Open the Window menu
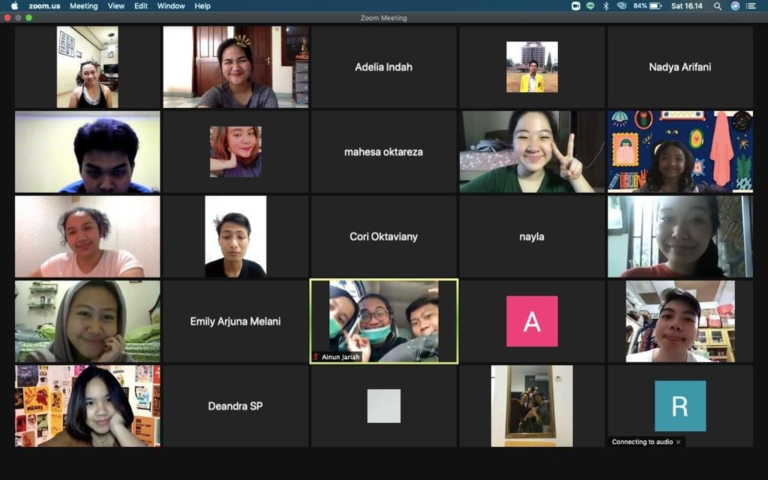The image size is (768, 480). 171,6
